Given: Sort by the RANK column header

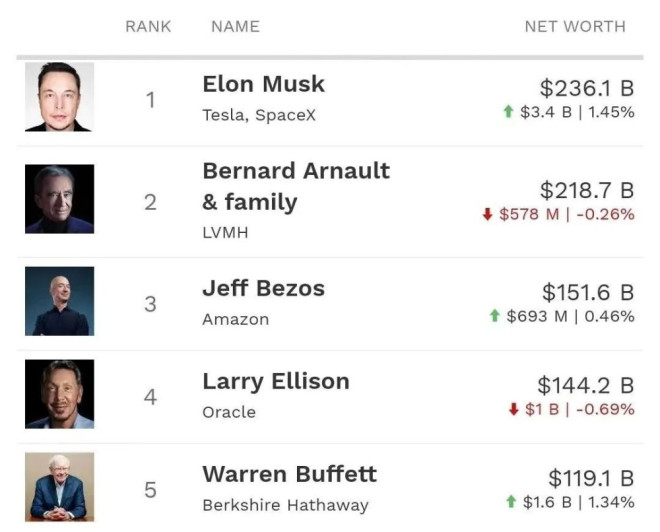Looking at the screenshot, I should click(x=148, y=27).
